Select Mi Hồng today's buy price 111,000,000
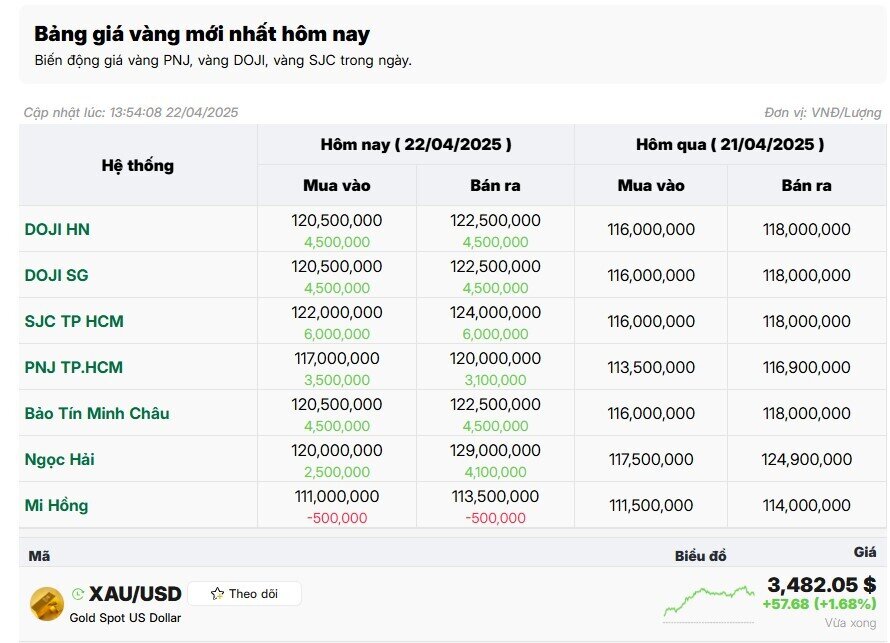 [337, 496]
